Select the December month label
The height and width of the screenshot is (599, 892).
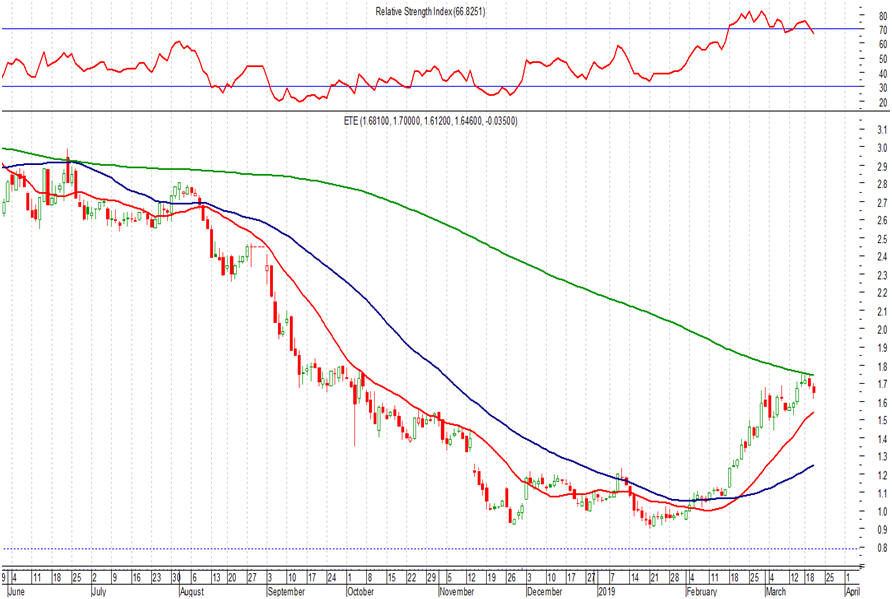tap(545, 592)
